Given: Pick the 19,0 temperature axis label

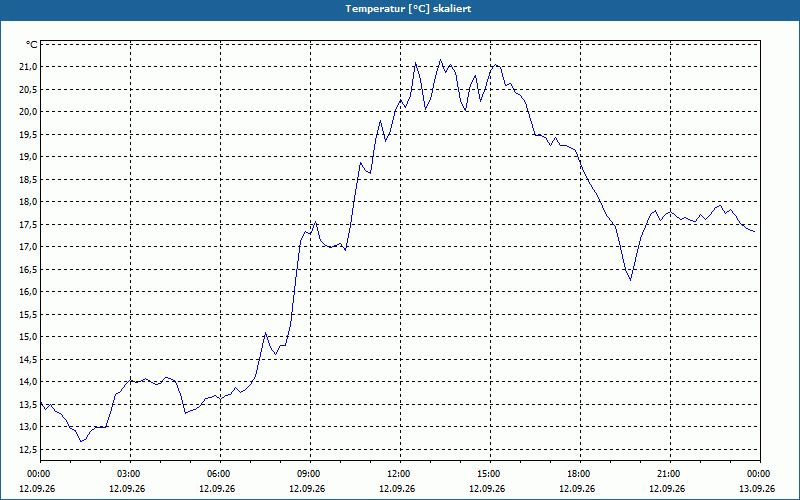Looking at the screenshot, I should [28, 157].
